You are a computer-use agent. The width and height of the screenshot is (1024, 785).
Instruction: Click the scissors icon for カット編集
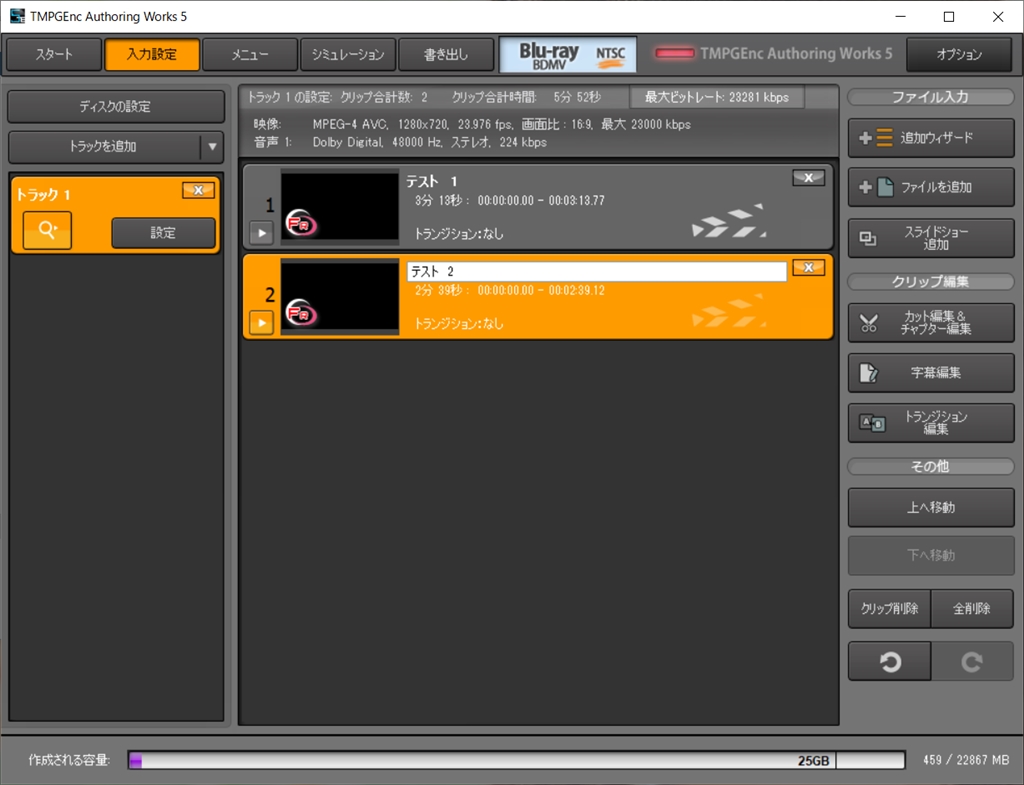click(869, 323)
